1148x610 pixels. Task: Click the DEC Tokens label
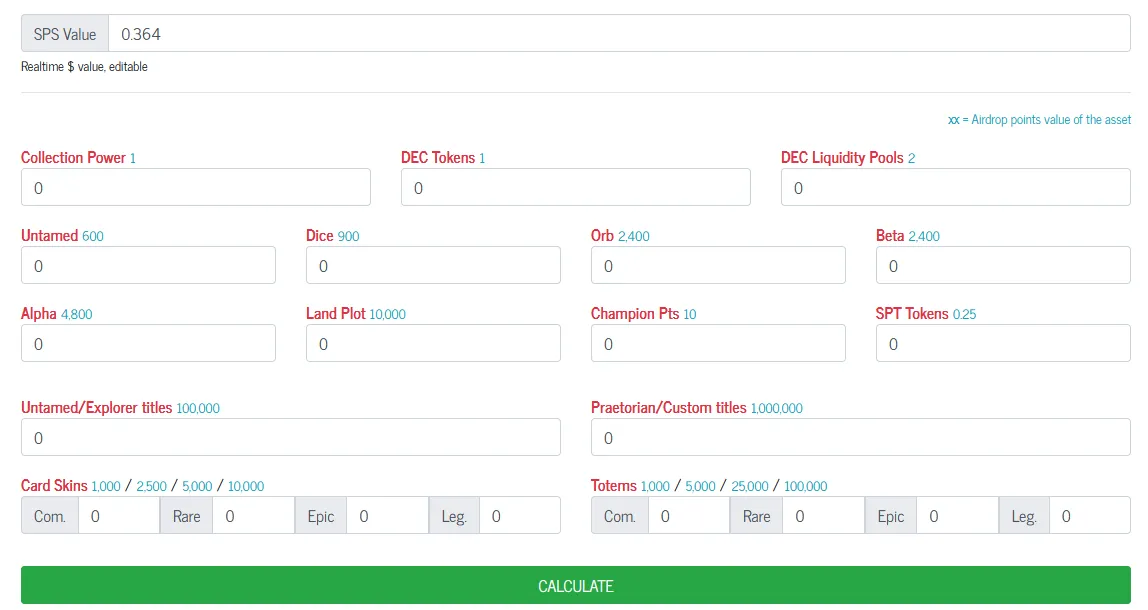tap(443, 157)
